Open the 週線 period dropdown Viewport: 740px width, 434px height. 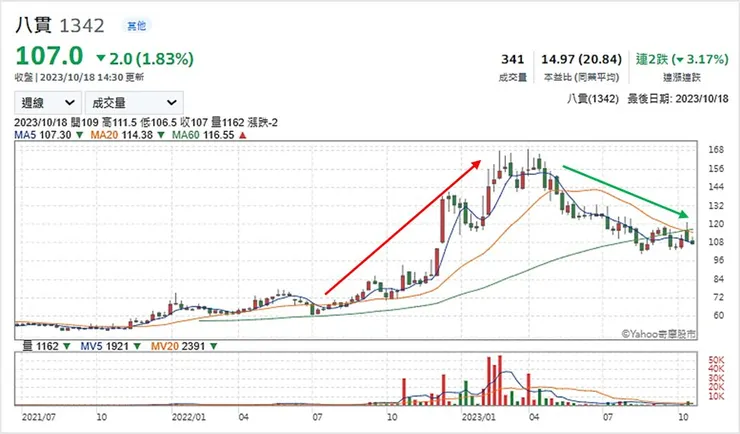[x=48, y=102]
